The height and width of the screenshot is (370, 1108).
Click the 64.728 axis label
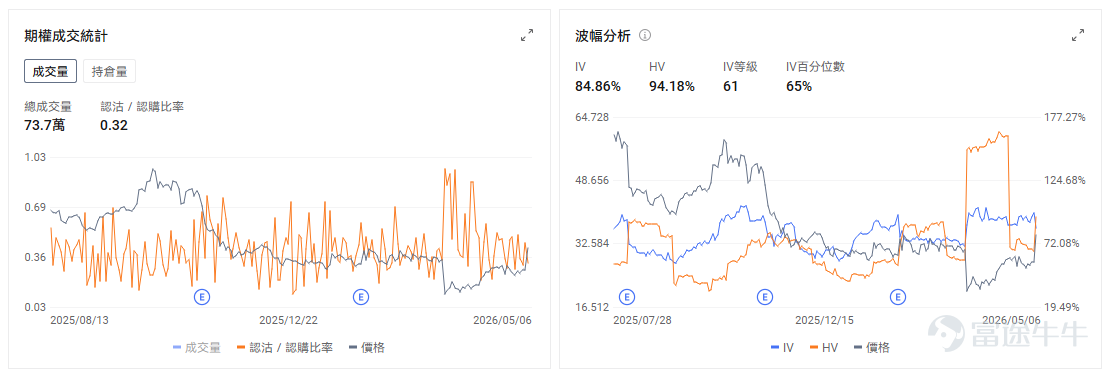[591, 117]
